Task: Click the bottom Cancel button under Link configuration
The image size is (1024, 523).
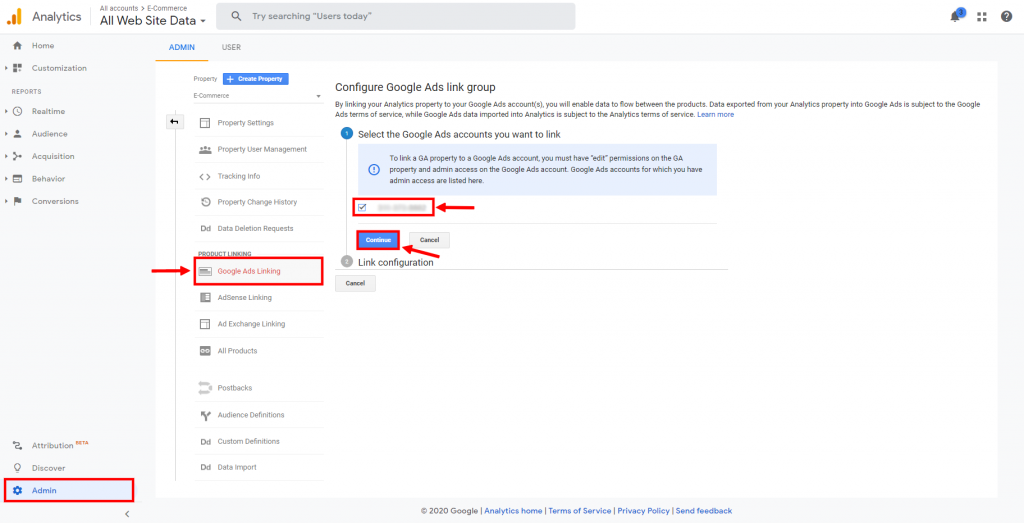Action: point(355,283)
